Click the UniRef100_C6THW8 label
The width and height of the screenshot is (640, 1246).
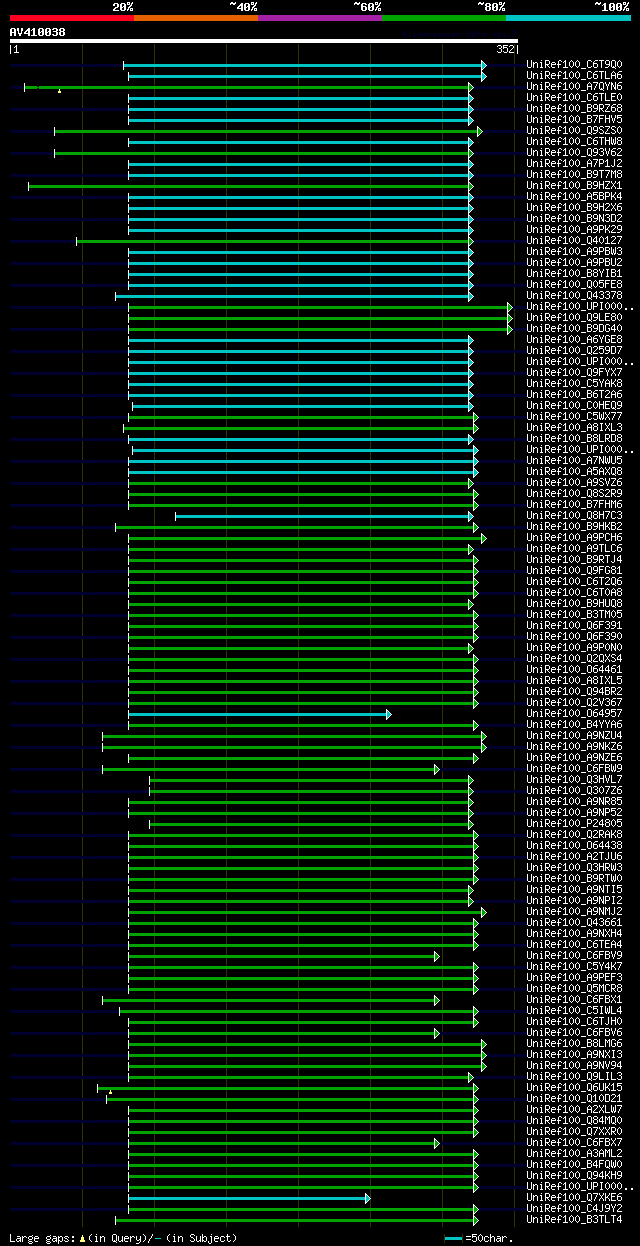(574, 142)
